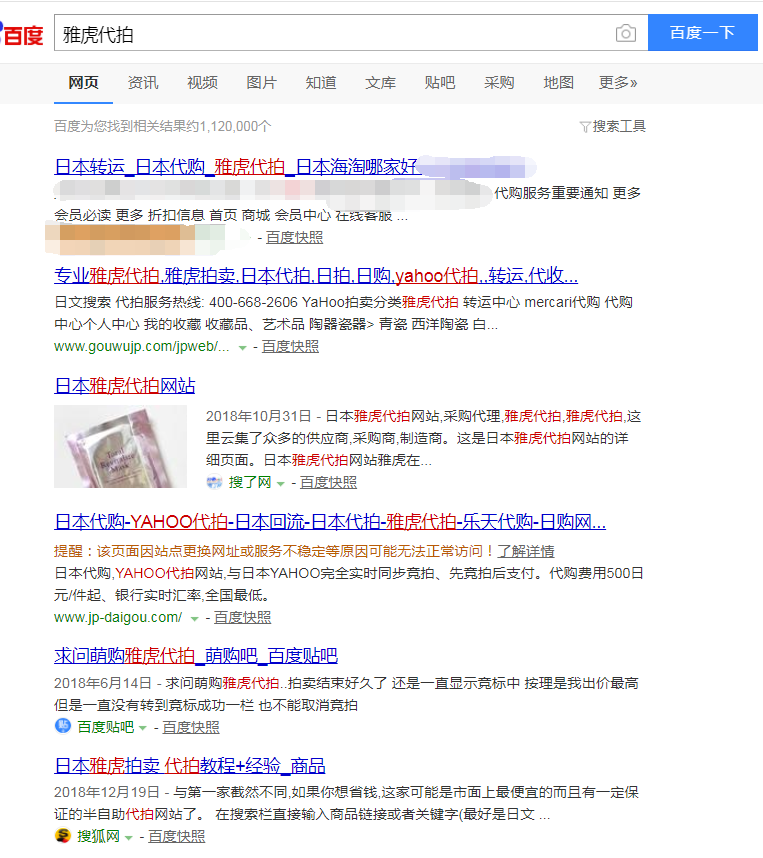The width and height of the screenshot is (763, 858).
Task: Click 了解详情 in the warning notice
Action: (x=525, y=551)
